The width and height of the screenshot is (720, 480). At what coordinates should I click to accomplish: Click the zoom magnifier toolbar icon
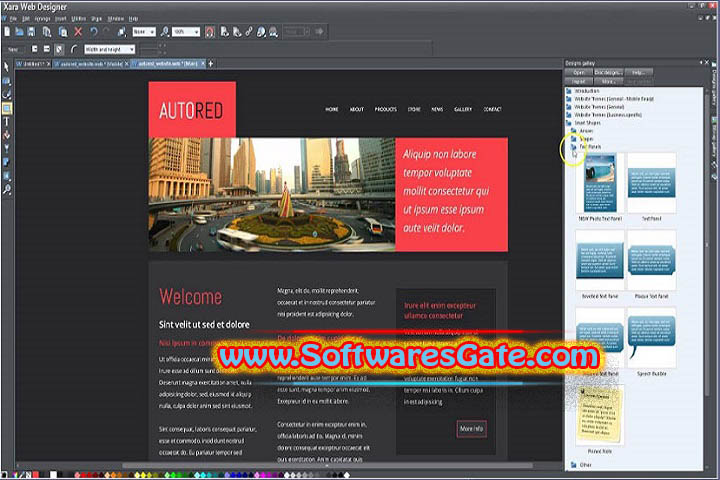tap(164, 32)
